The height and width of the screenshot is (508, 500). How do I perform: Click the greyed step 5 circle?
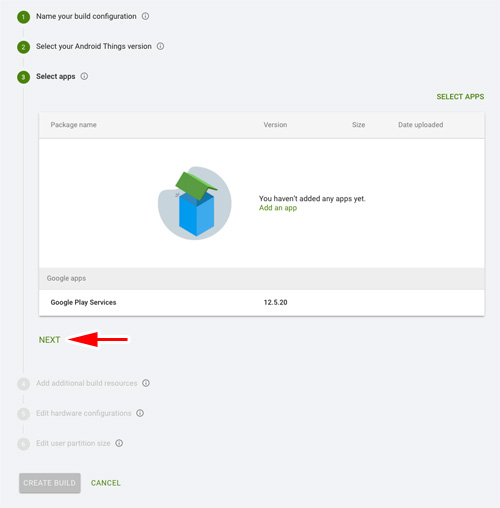[x=23, y=414]
